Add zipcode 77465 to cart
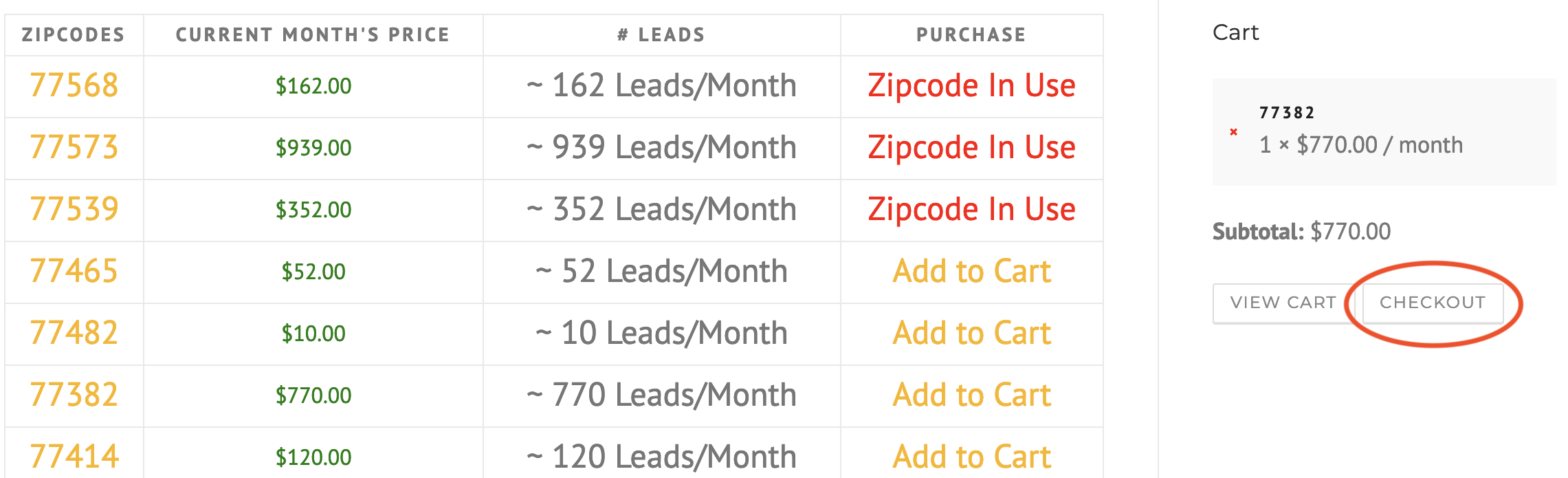1568x478 pixels. [971, 272]
